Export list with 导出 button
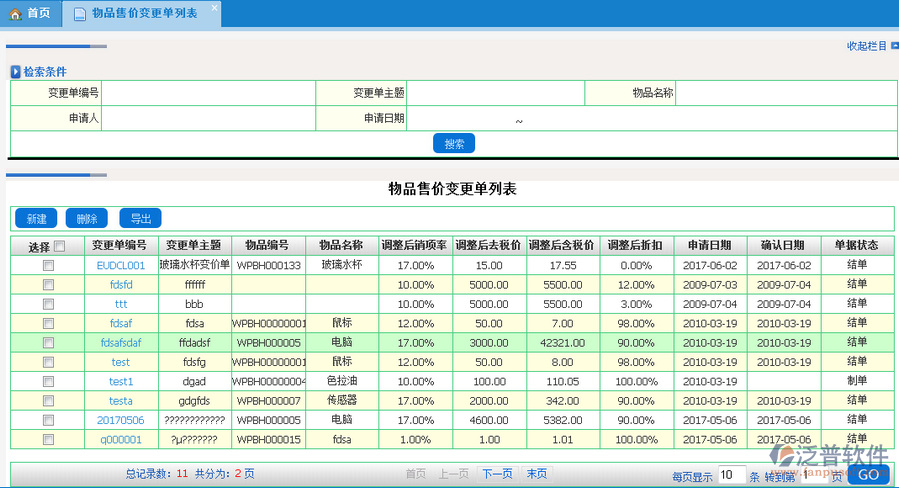Image resolution: width=899 pixels, height=488 pixels. click(139, 218)
